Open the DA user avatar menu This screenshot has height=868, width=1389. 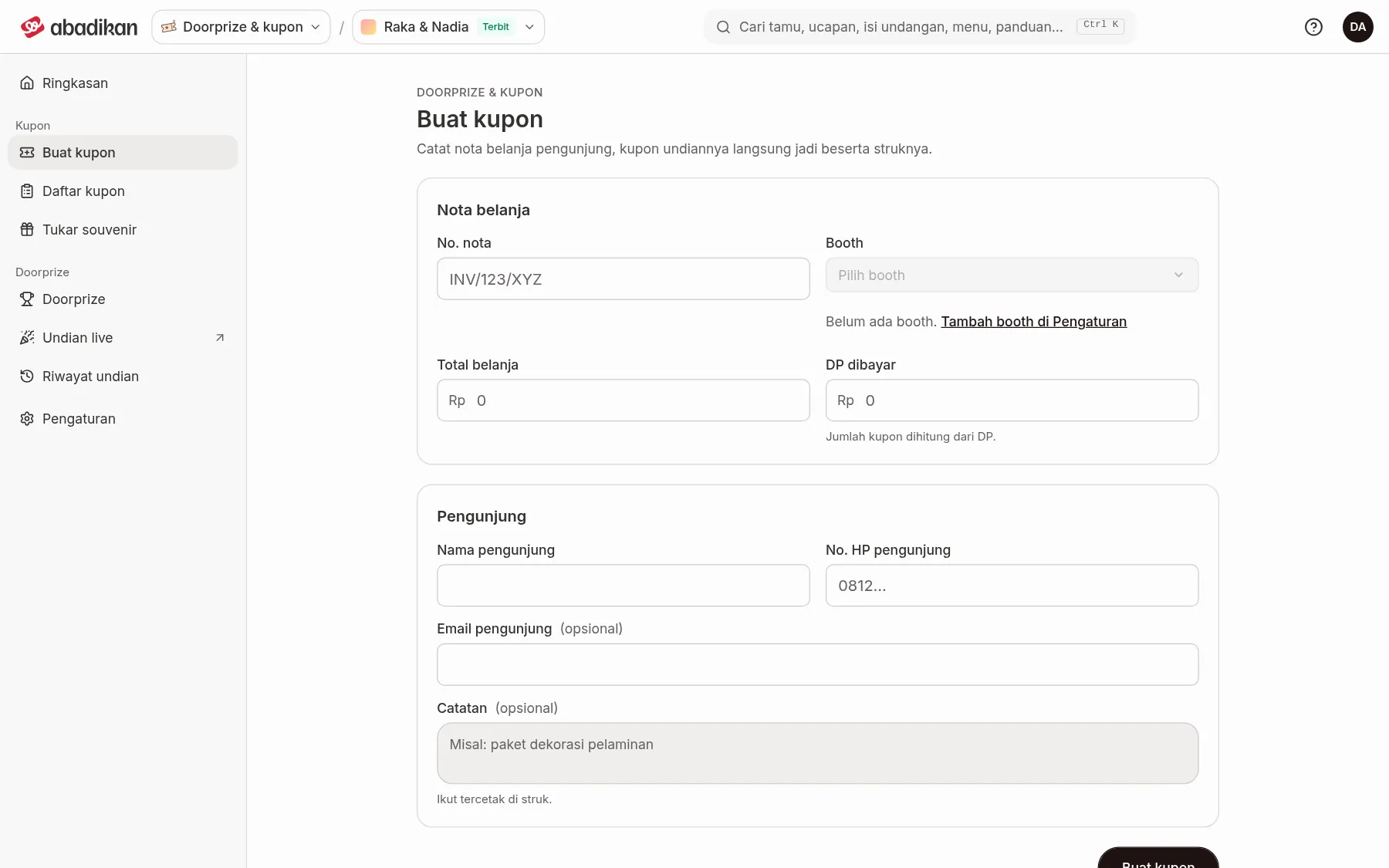(1357, 27)
